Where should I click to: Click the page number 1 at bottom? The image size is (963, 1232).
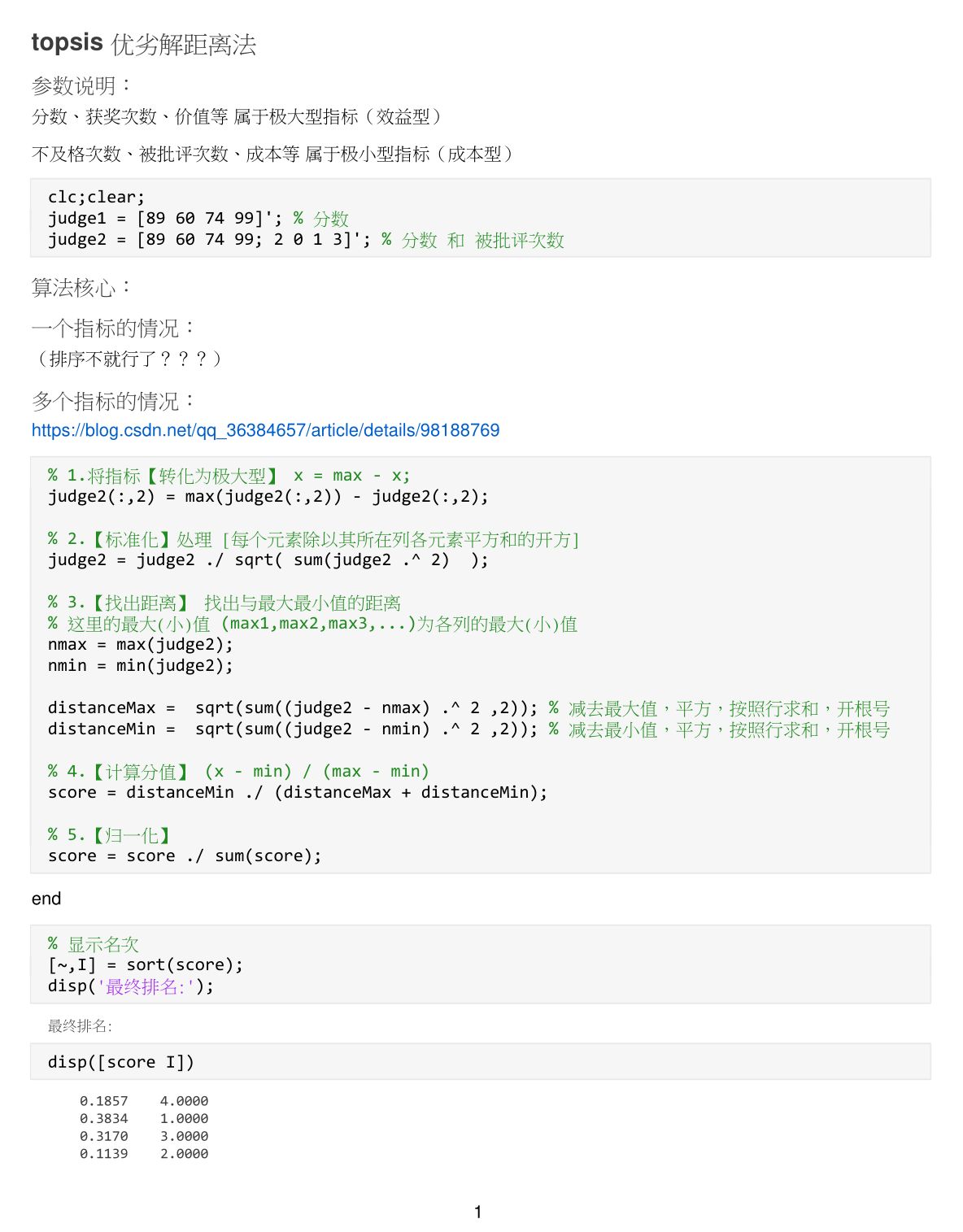[478, 1212]
